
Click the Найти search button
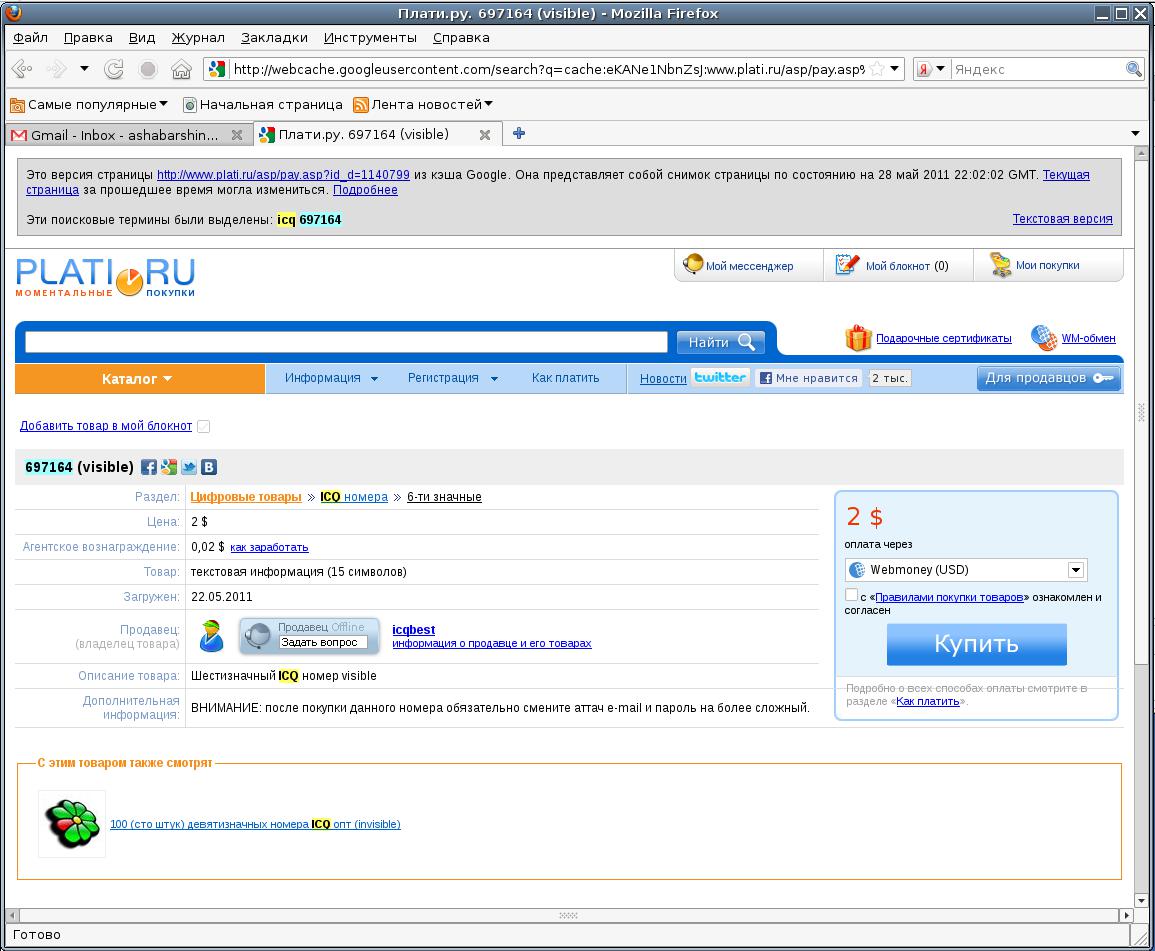(720, 342)
